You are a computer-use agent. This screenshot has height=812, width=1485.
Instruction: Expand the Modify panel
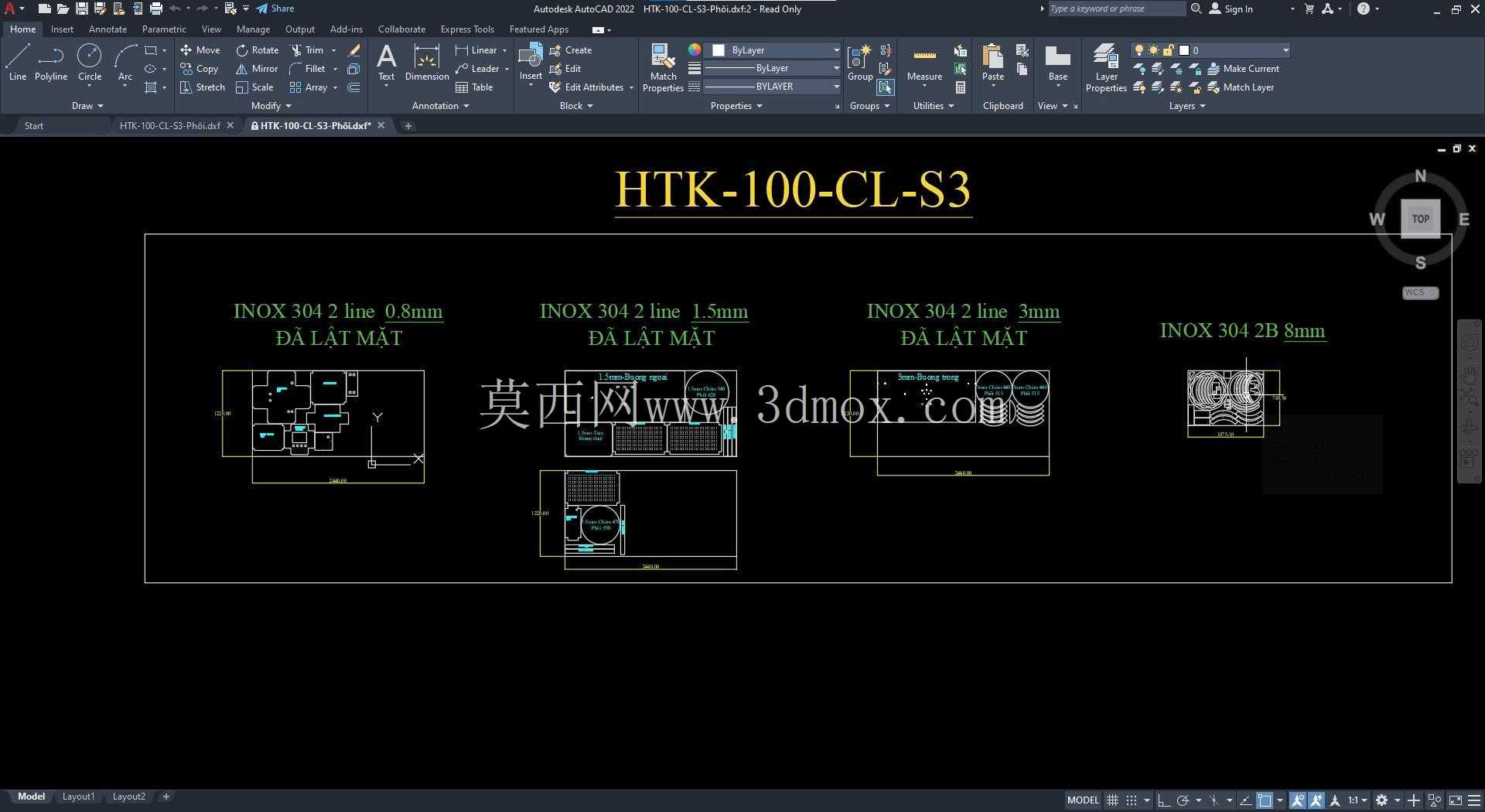click(x=271, y=106)
